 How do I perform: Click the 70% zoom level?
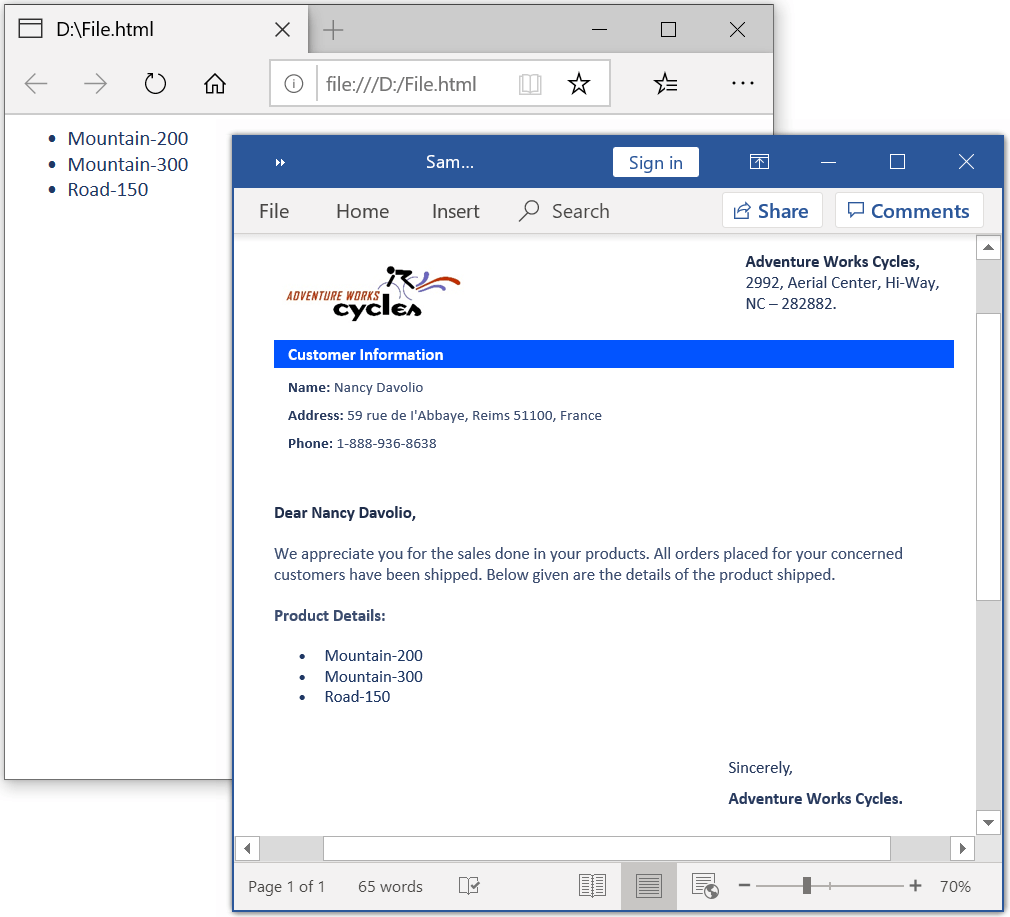(955, 887)
